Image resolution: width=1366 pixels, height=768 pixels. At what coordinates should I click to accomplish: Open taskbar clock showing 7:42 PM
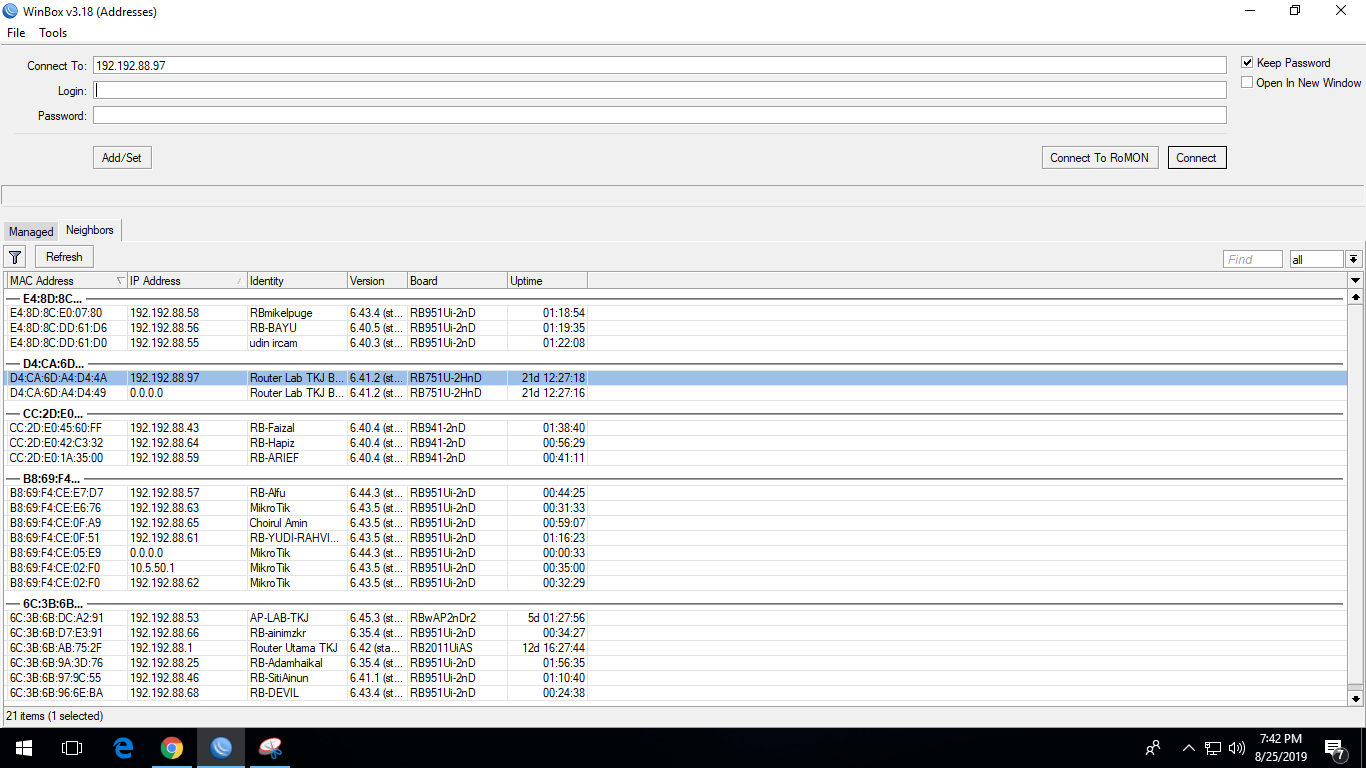click(1281, 747)
